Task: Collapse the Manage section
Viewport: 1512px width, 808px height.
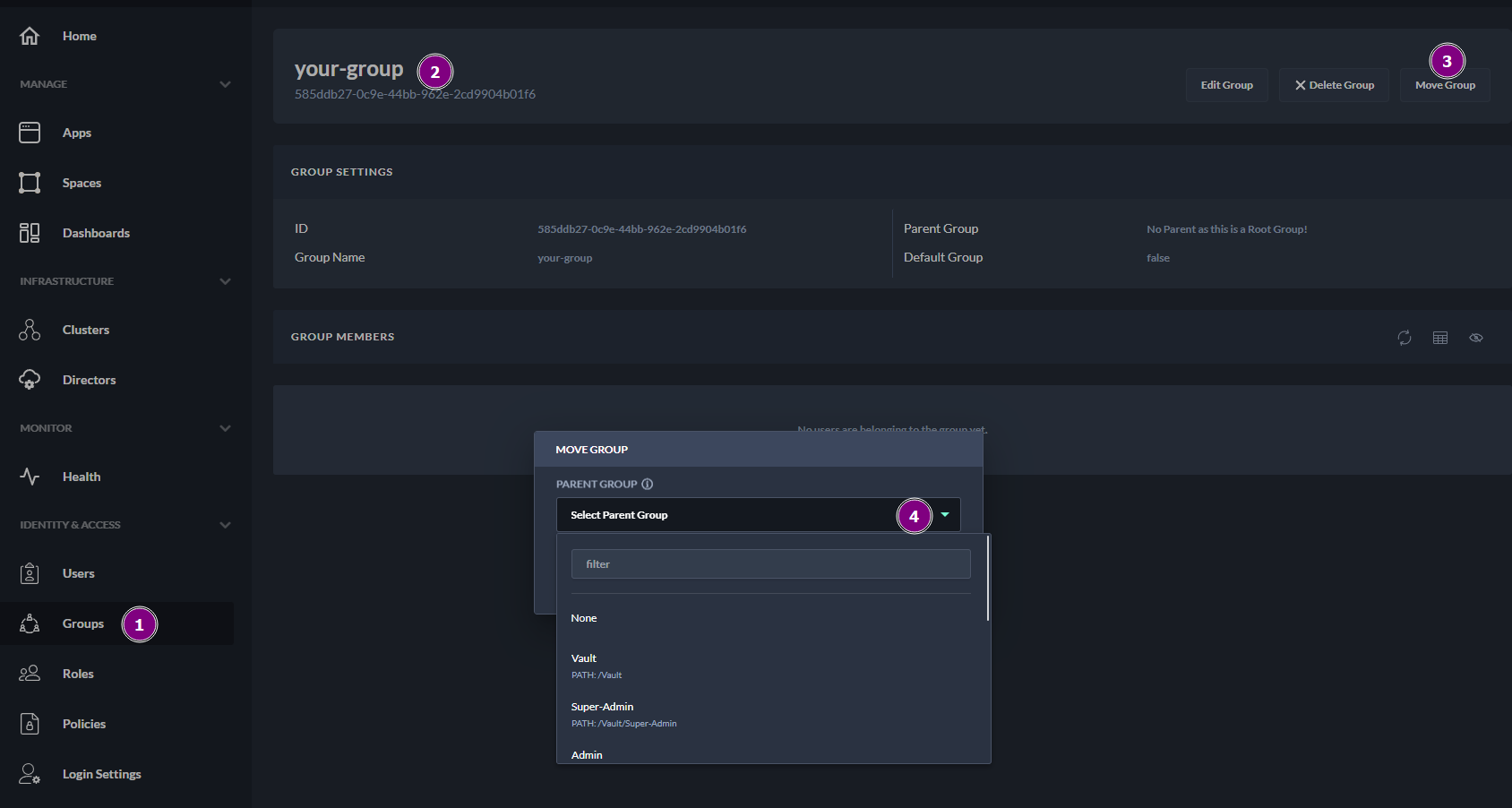Action: (x=225, y=84)
